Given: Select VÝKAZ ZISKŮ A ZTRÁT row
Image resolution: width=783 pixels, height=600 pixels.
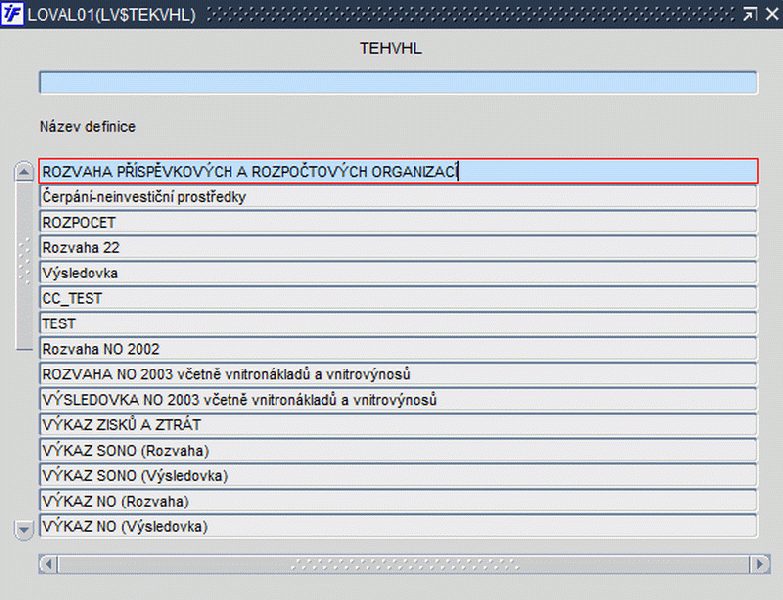Looking at the screenshot, I should pos(398,425).
